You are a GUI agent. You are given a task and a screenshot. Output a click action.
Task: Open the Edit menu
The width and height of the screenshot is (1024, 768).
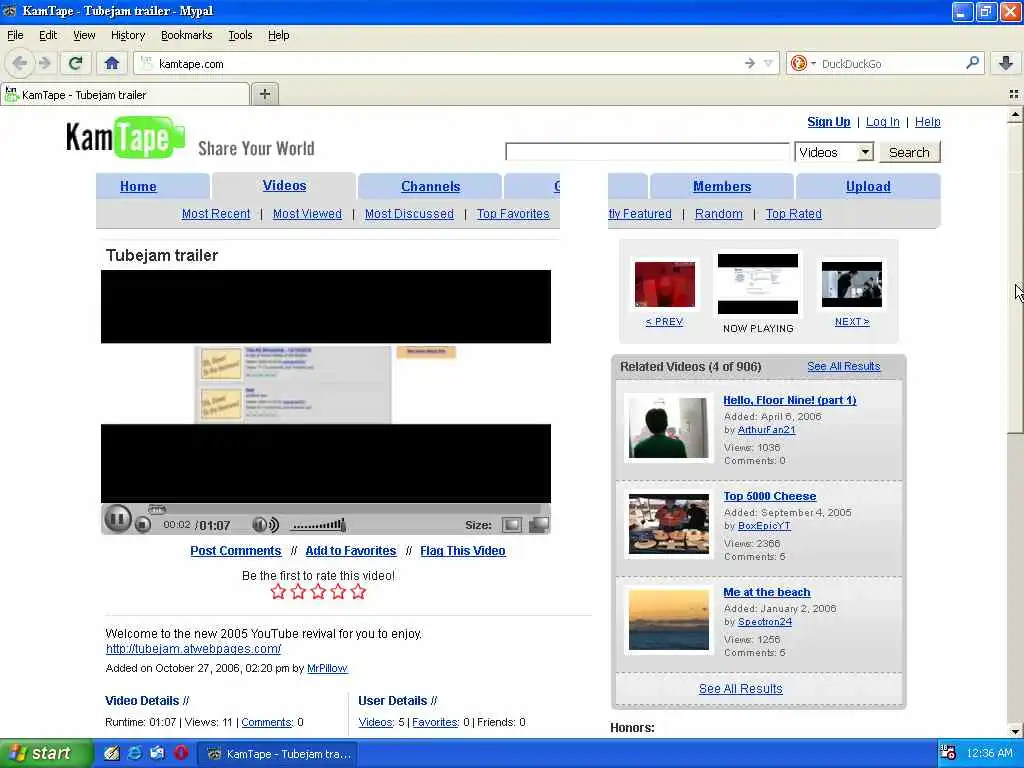(48, 35)
